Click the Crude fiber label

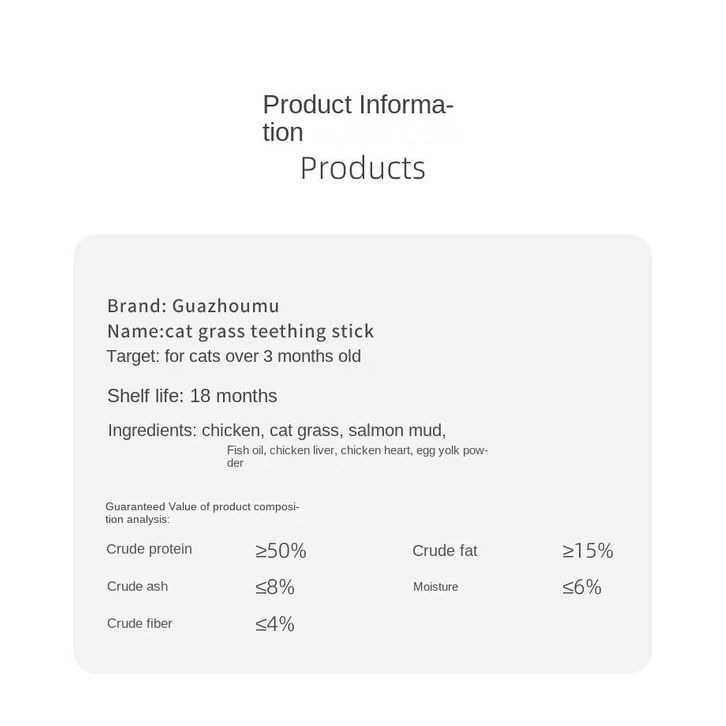tap(139, 623)
